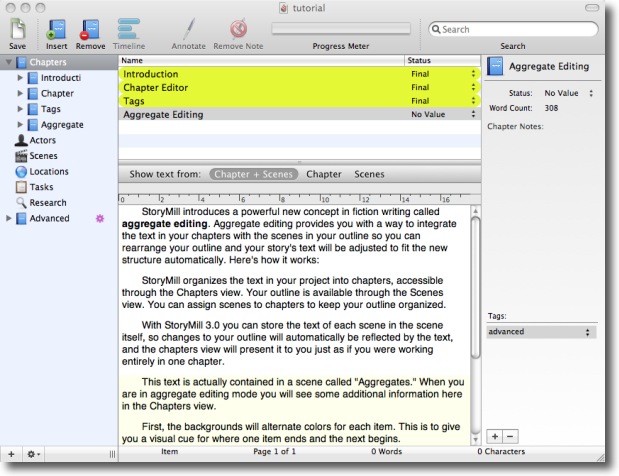Open the Timeline view icon

click(x=127, y=29)
